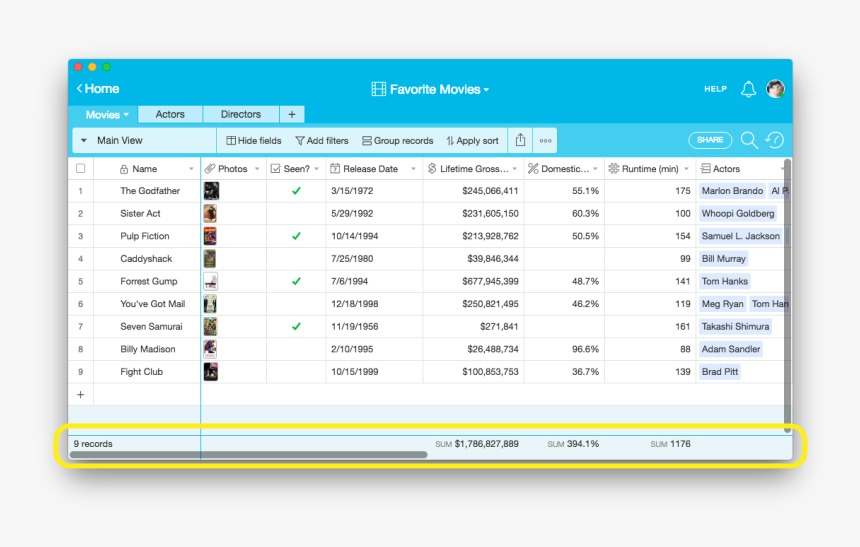Viewport: 860px width, 547px height.
Task: Select the 10/15/1999 release date cell
Action: 375,371
